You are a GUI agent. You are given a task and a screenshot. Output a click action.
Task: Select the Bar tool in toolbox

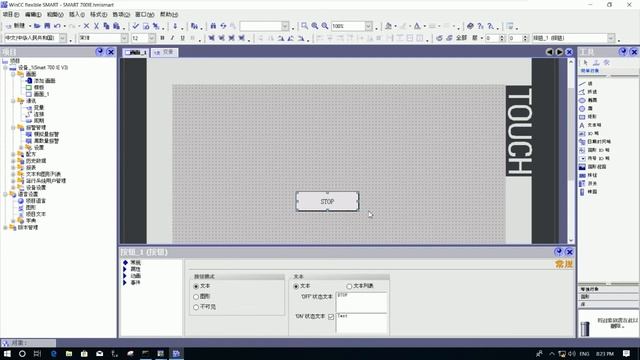tap(588, 192)
